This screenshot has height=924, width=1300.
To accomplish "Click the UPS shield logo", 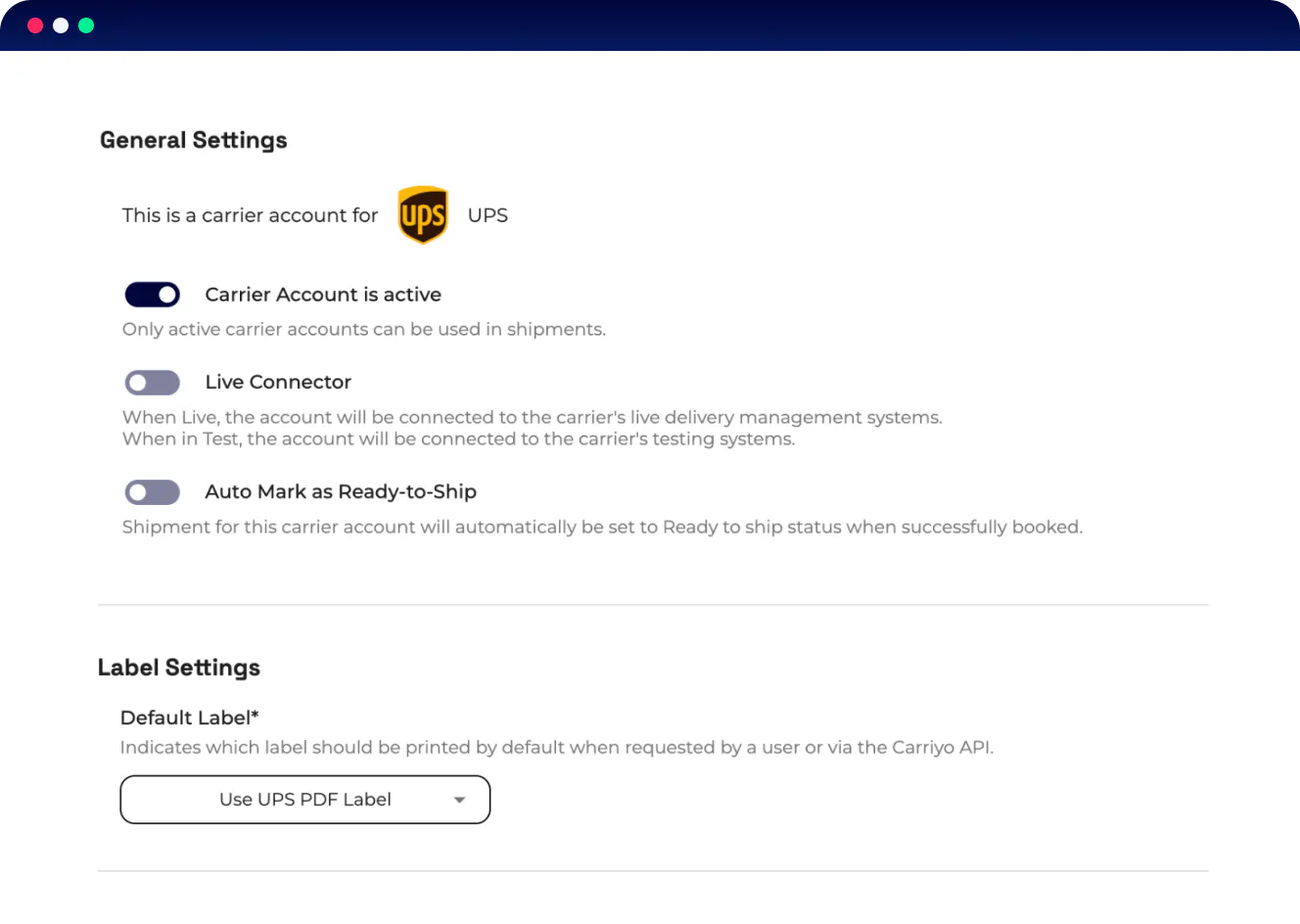I will tap(423, 214).
